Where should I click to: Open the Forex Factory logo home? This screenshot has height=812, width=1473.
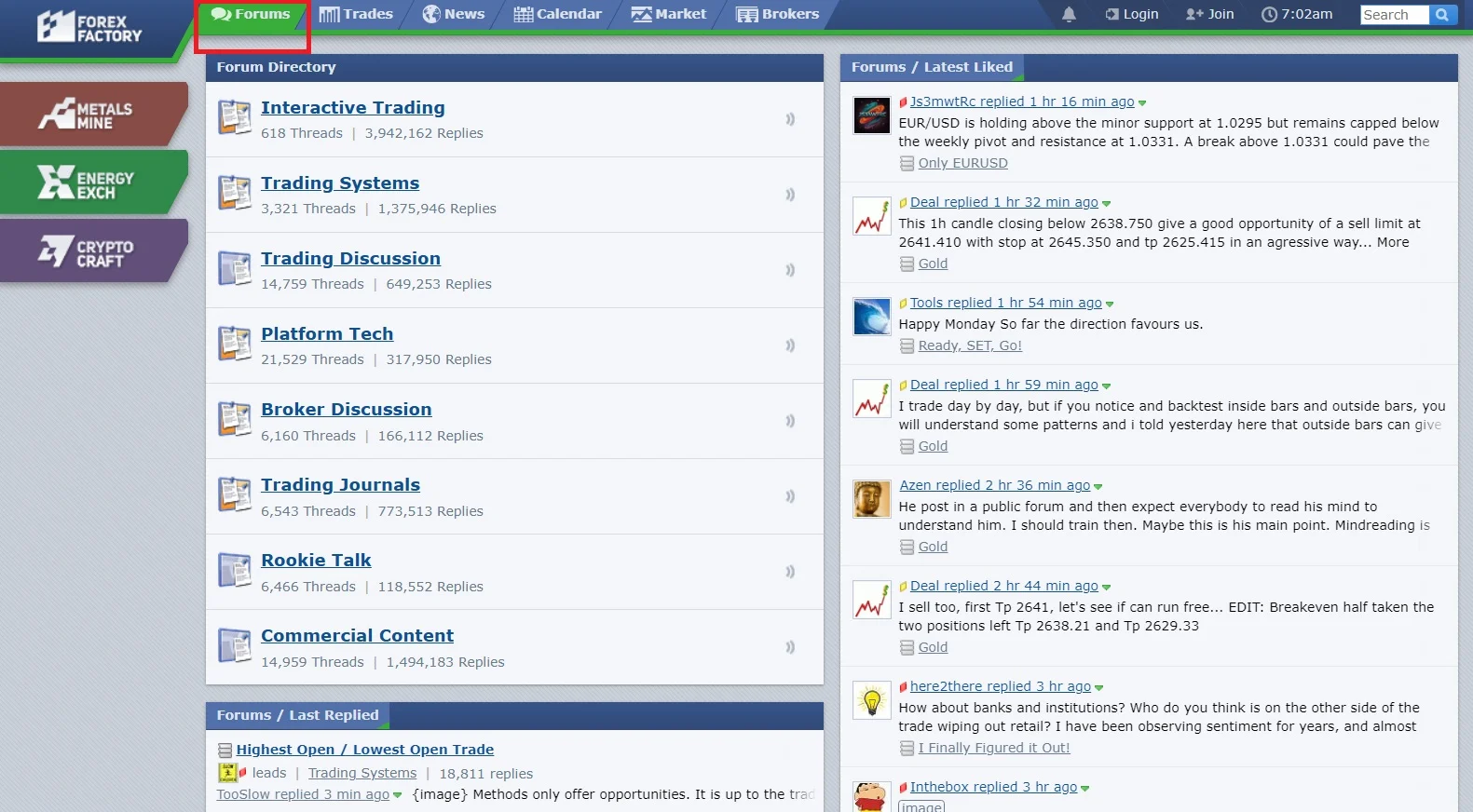[89, 28]
